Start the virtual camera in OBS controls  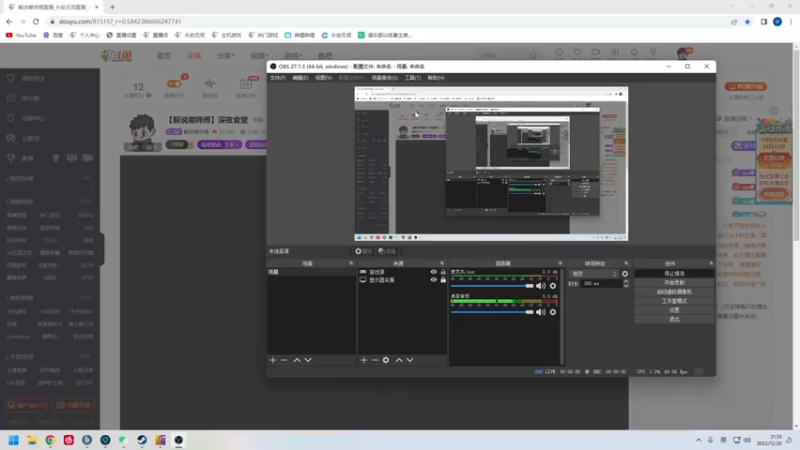(x=674, y=292)
